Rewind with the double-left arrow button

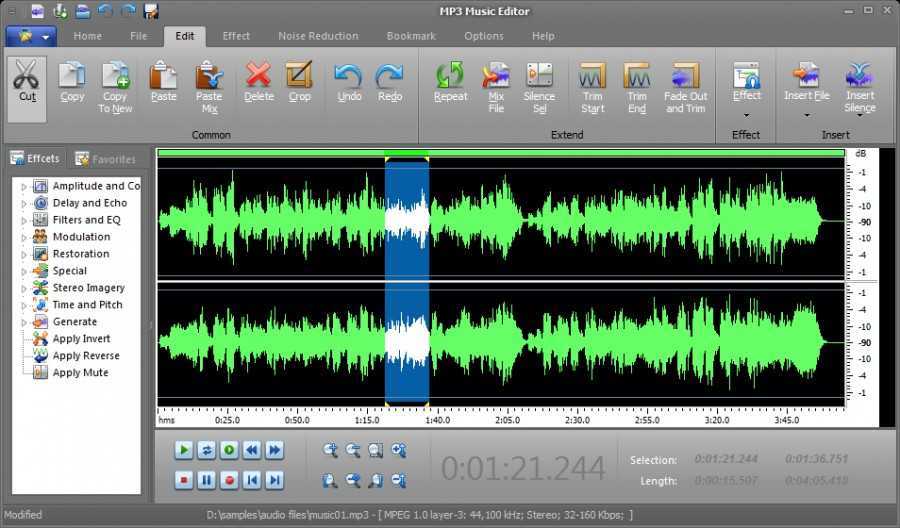[252, 450]
